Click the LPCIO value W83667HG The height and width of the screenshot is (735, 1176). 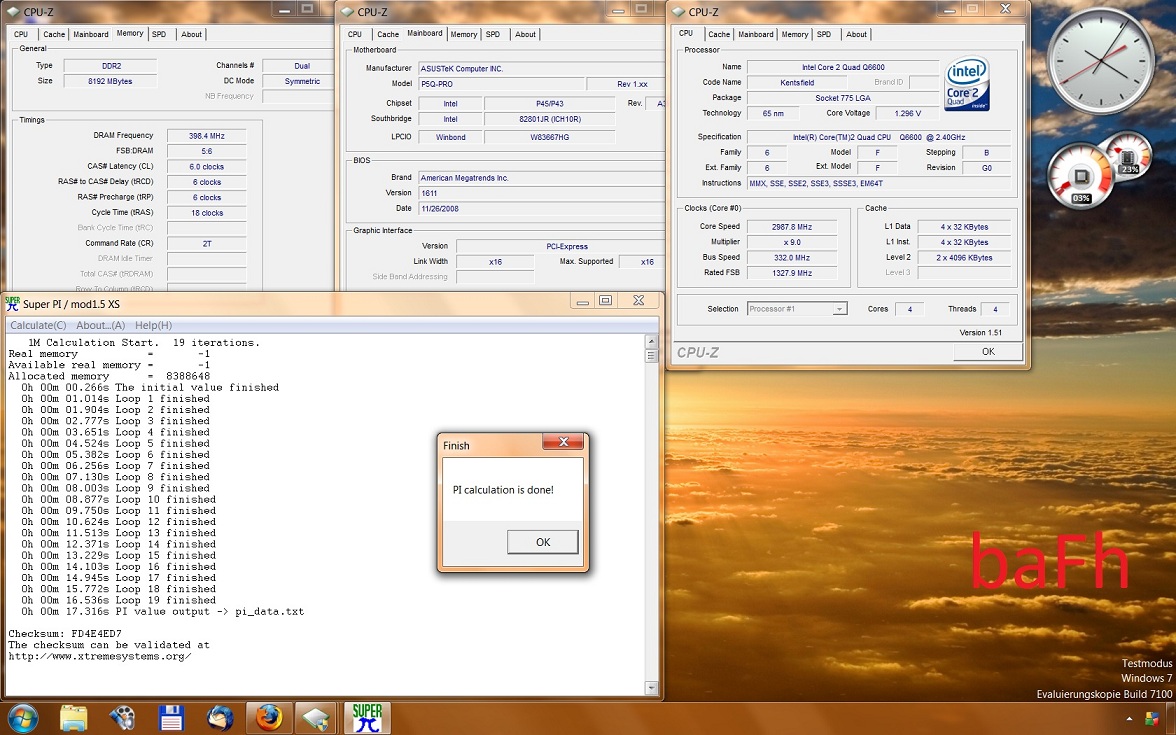point(549,137)
